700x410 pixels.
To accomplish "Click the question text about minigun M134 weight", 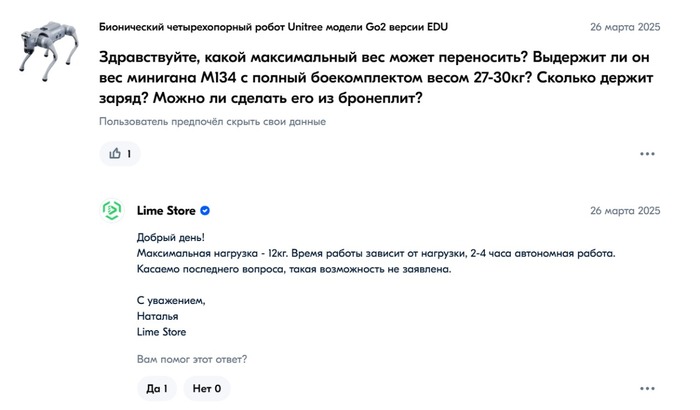I will click(376, 78).
